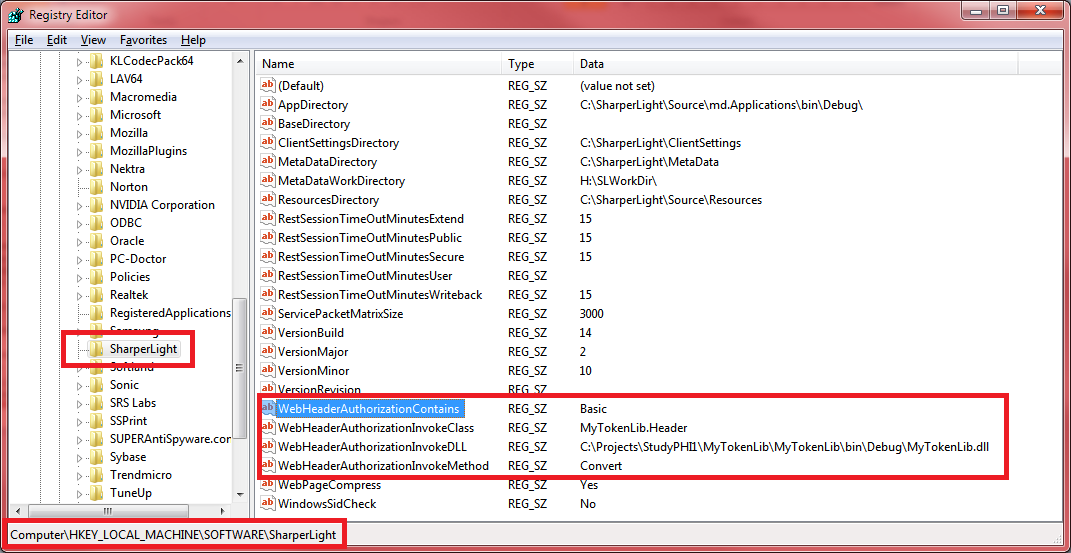
Task: Select the WebHeaderAuthorizationInvokeClass value
Action: [x=376, y=427]
